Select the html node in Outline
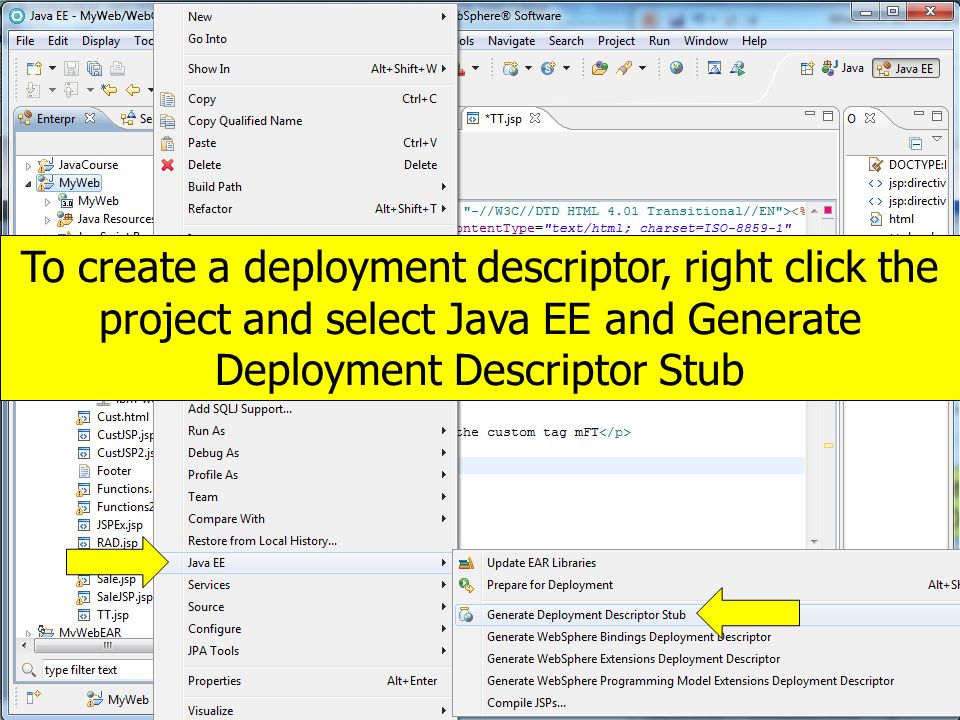Screen dimensions: 960x720 click(x=892, y=219)
